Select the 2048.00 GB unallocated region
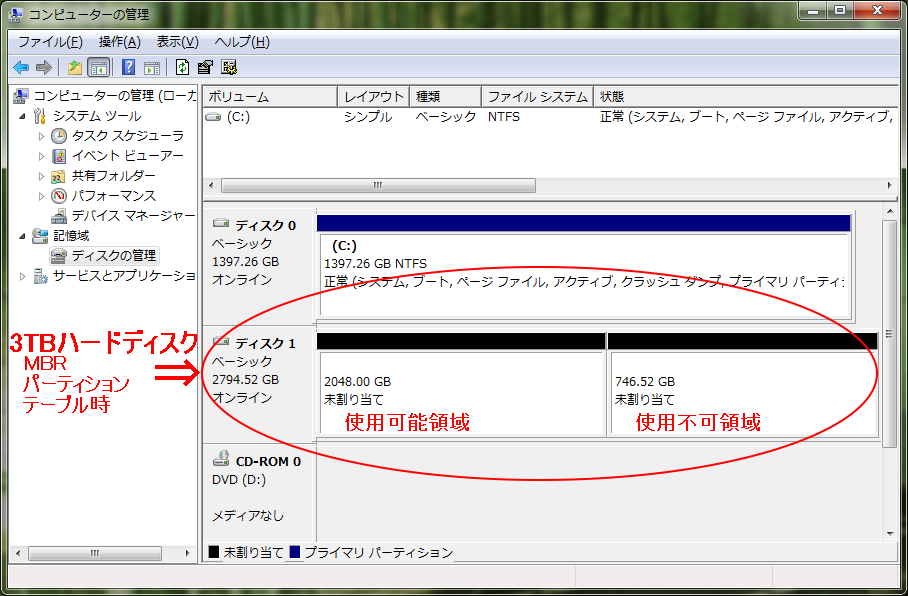 coord(461,392)
